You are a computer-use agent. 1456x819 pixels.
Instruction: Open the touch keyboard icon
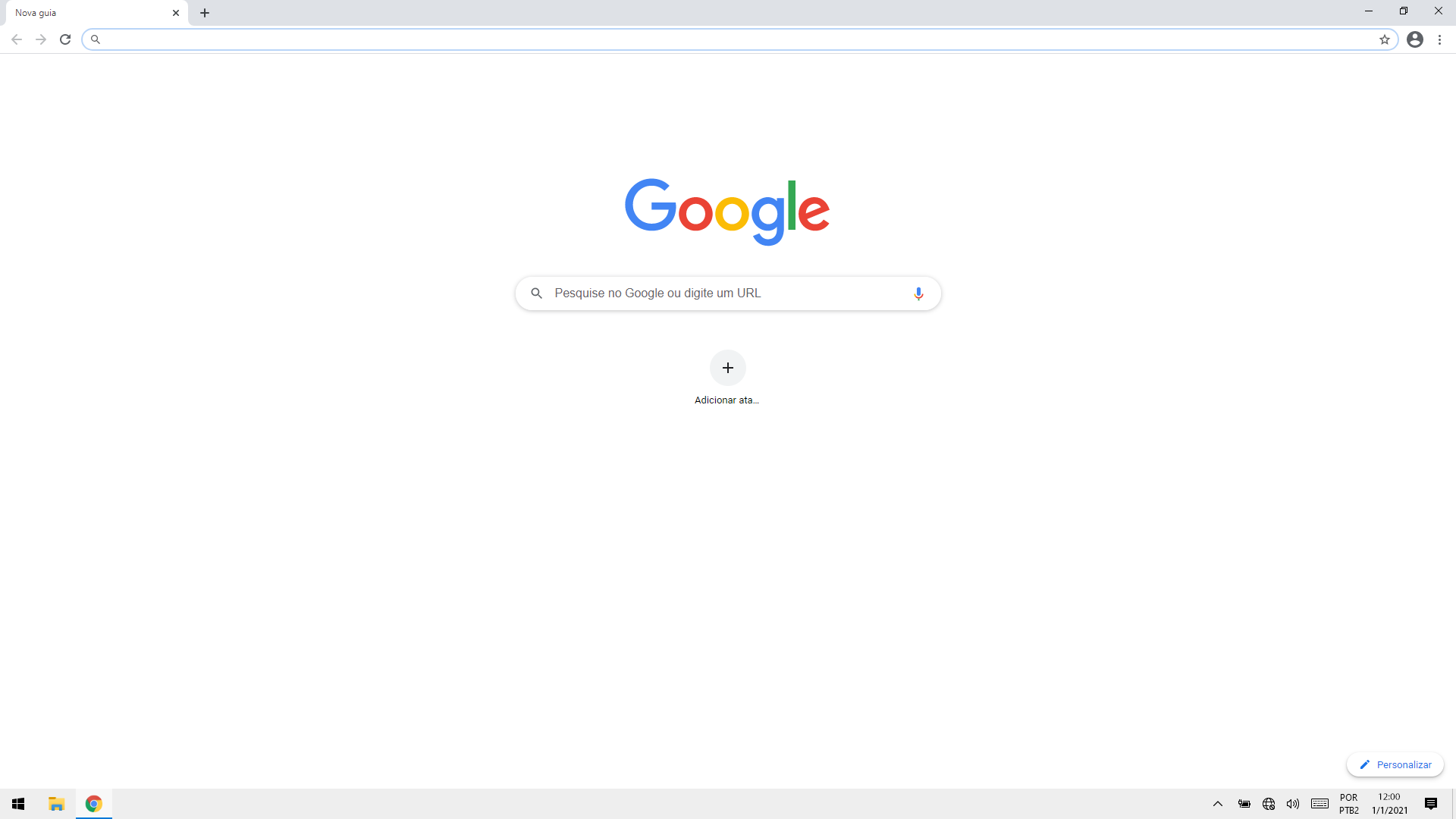pos(1319,804)
